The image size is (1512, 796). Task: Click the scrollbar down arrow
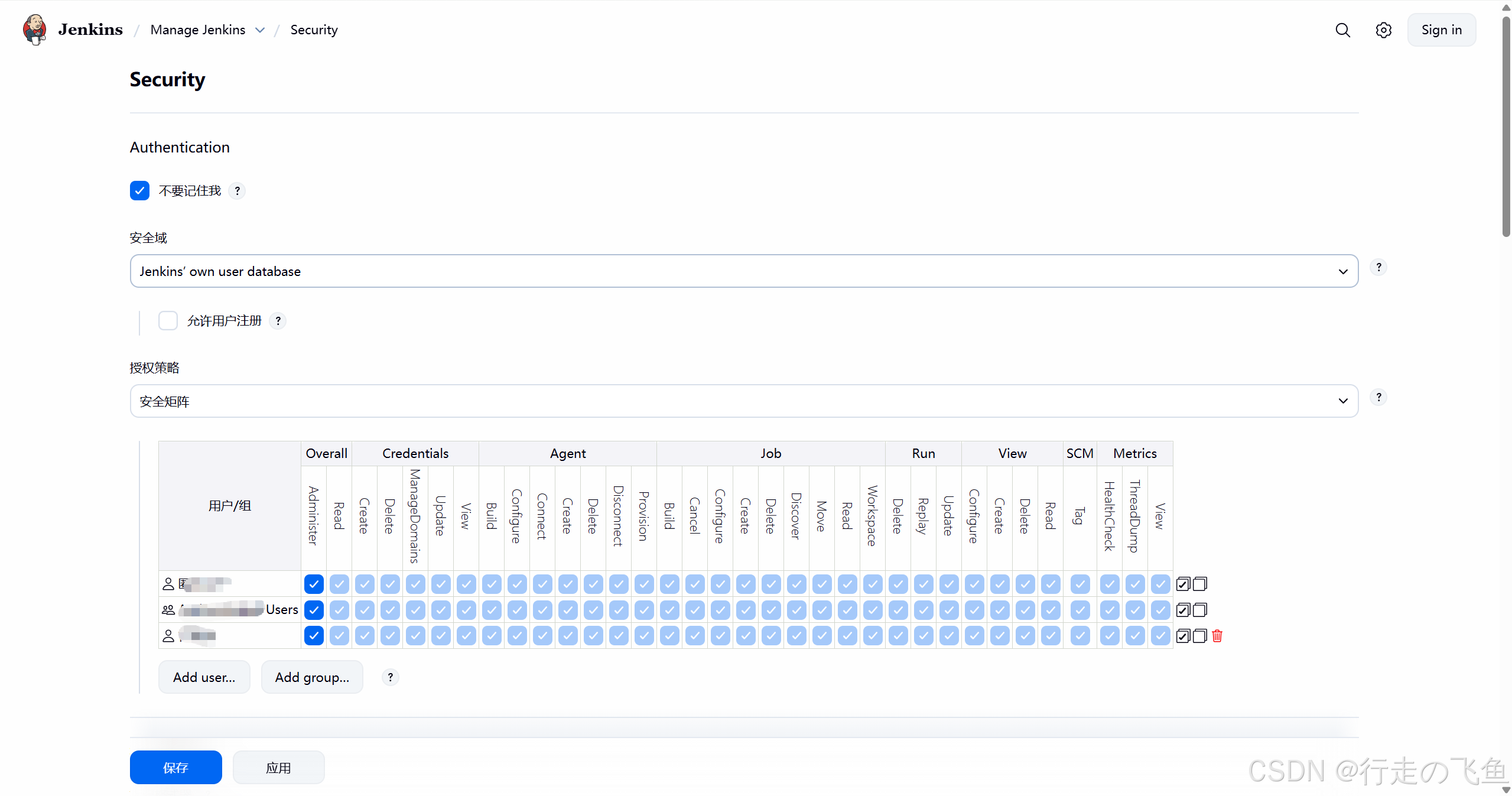tap(1506, 790)
